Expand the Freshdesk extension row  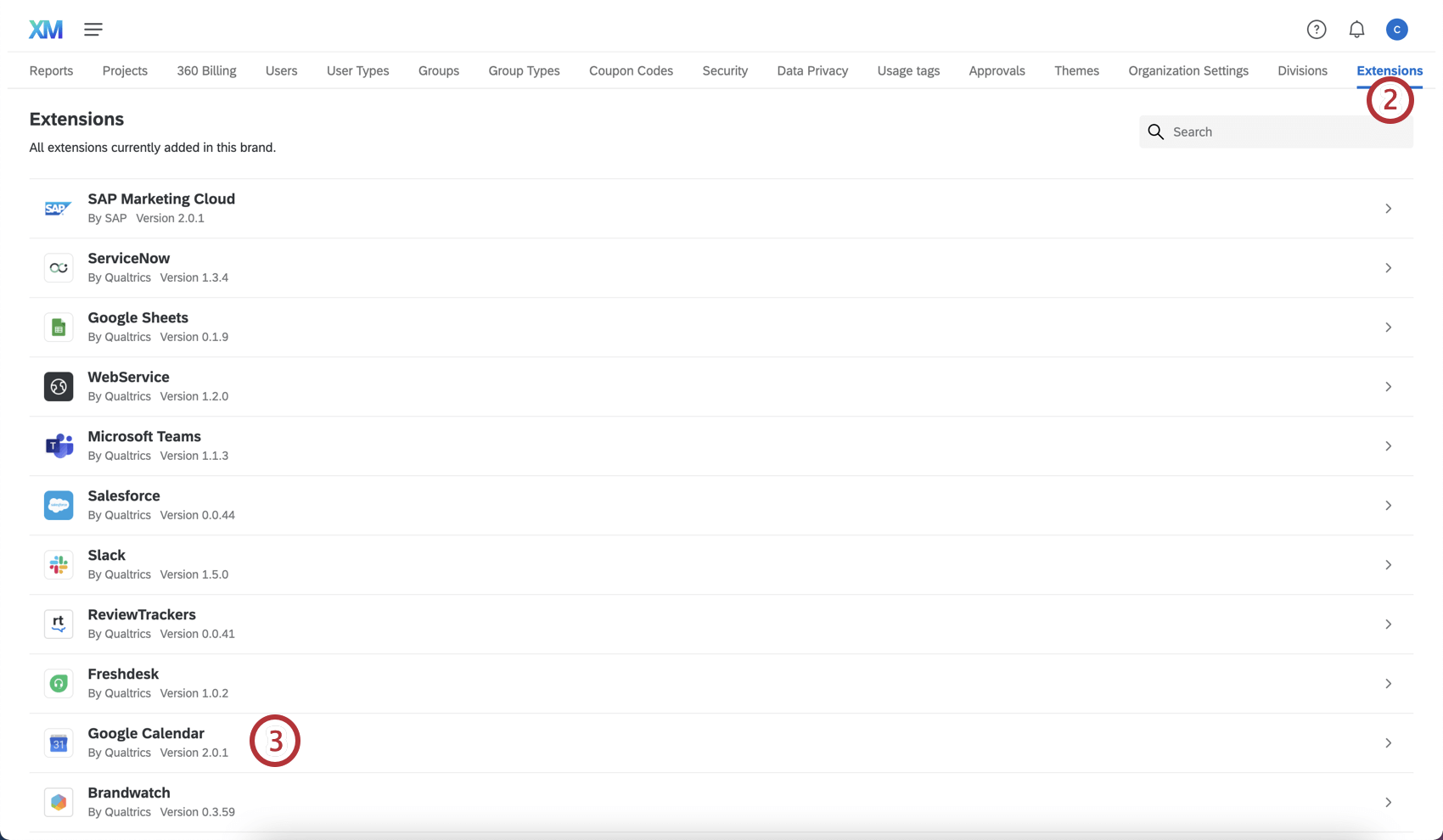1389,683
